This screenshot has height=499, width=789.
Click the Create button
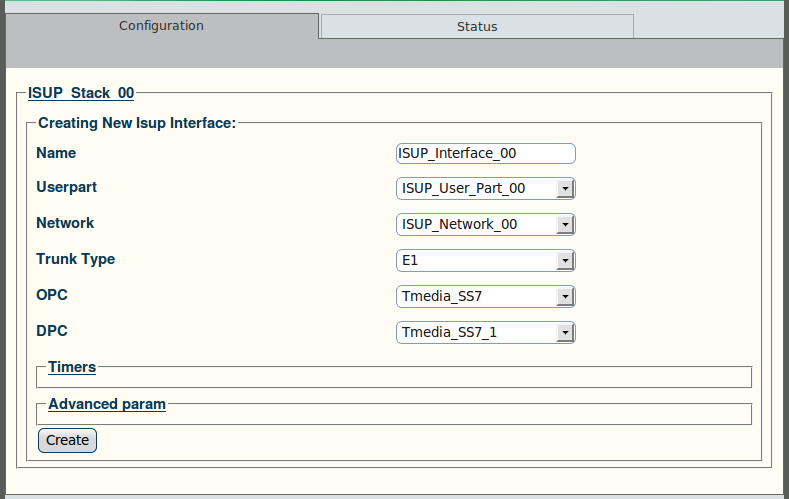pos(67,440)
